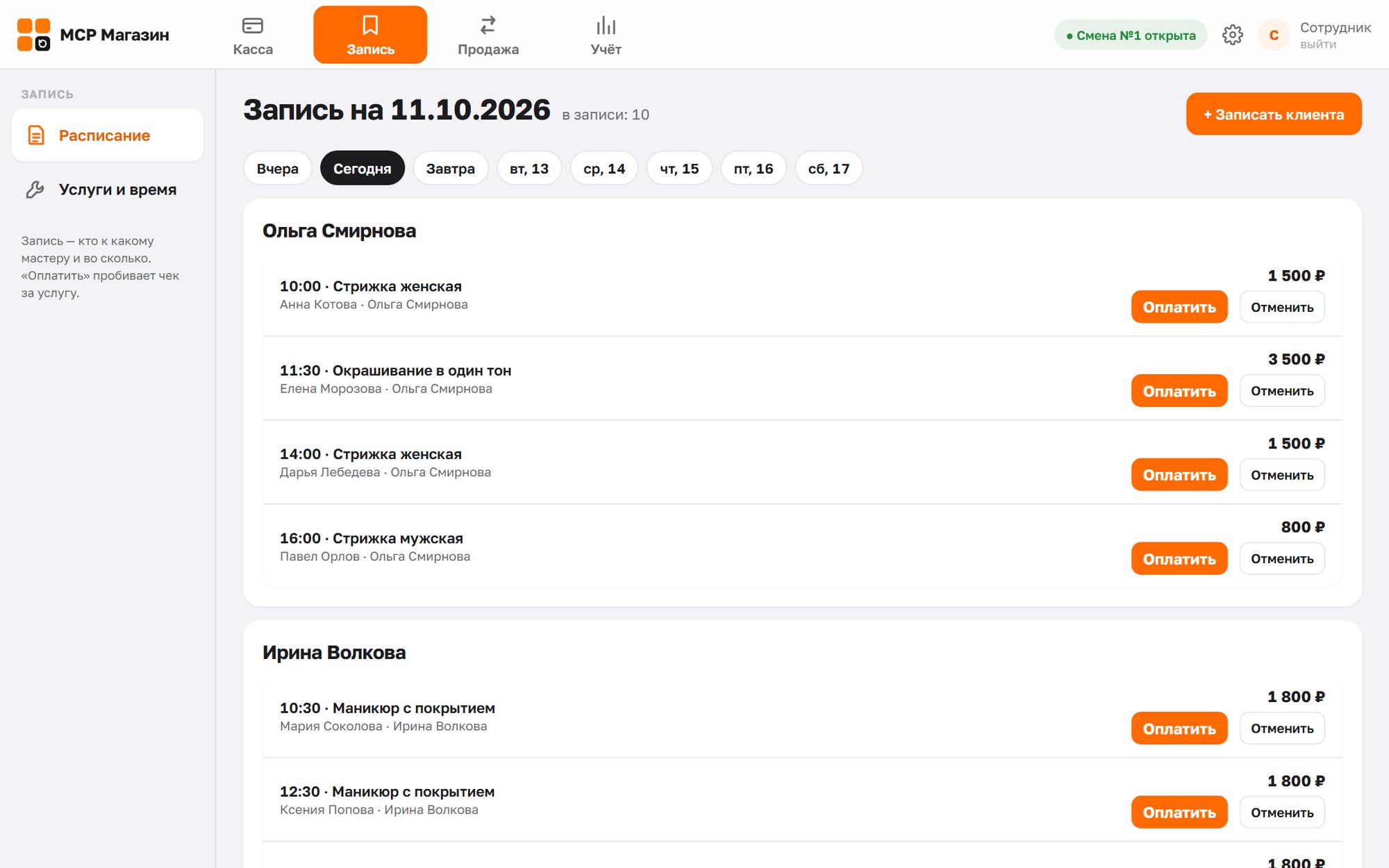
Task: Click 11:30 · Окрашивание в один тон text
Action: tap(396, 371)
